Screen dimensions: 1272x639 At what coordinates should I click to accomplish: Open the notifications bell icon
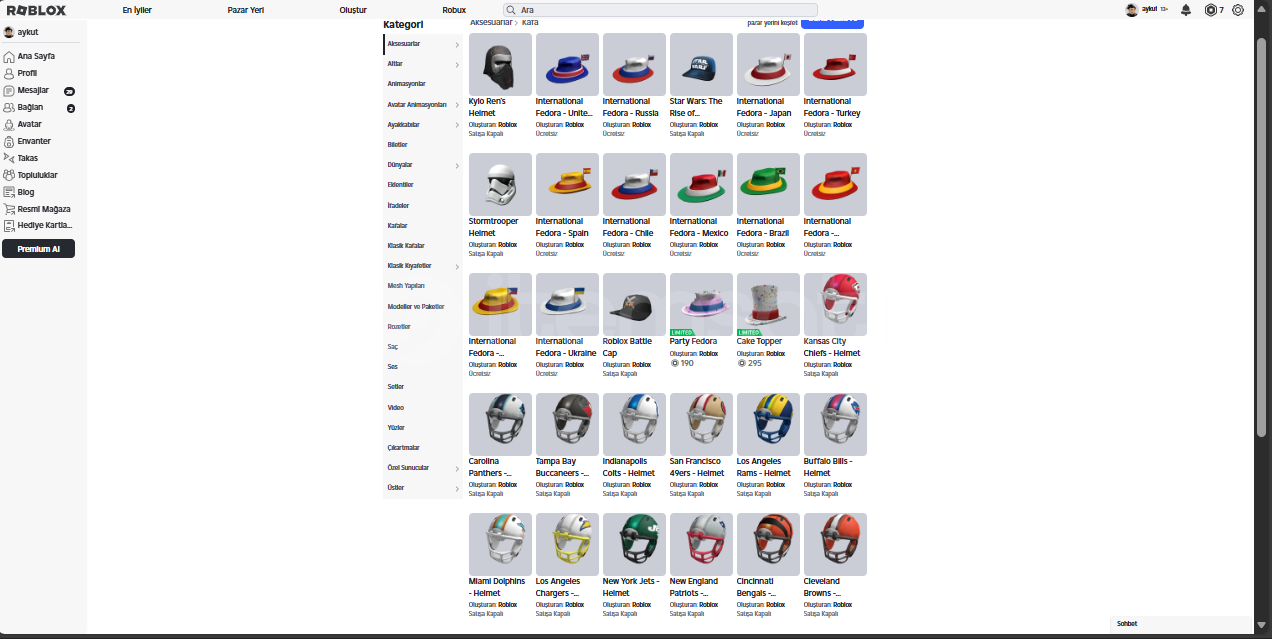tap(1186, 10)
